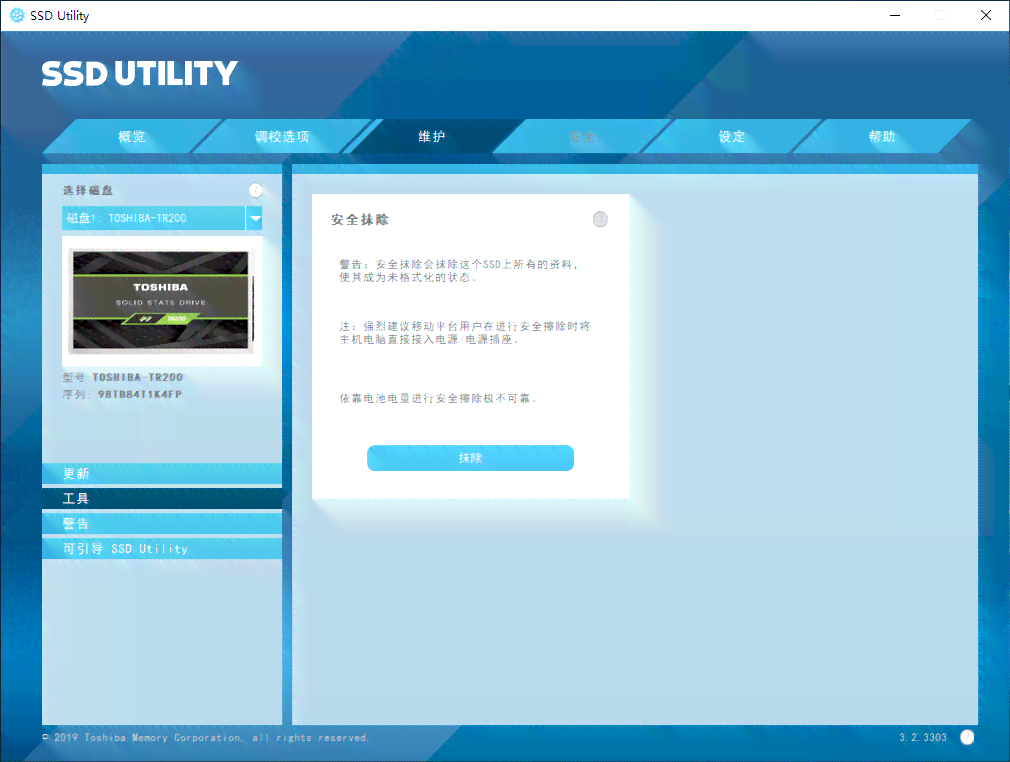Click the 安全抹除 heading
The image size is (1010, 762).
tap(360, 220)
